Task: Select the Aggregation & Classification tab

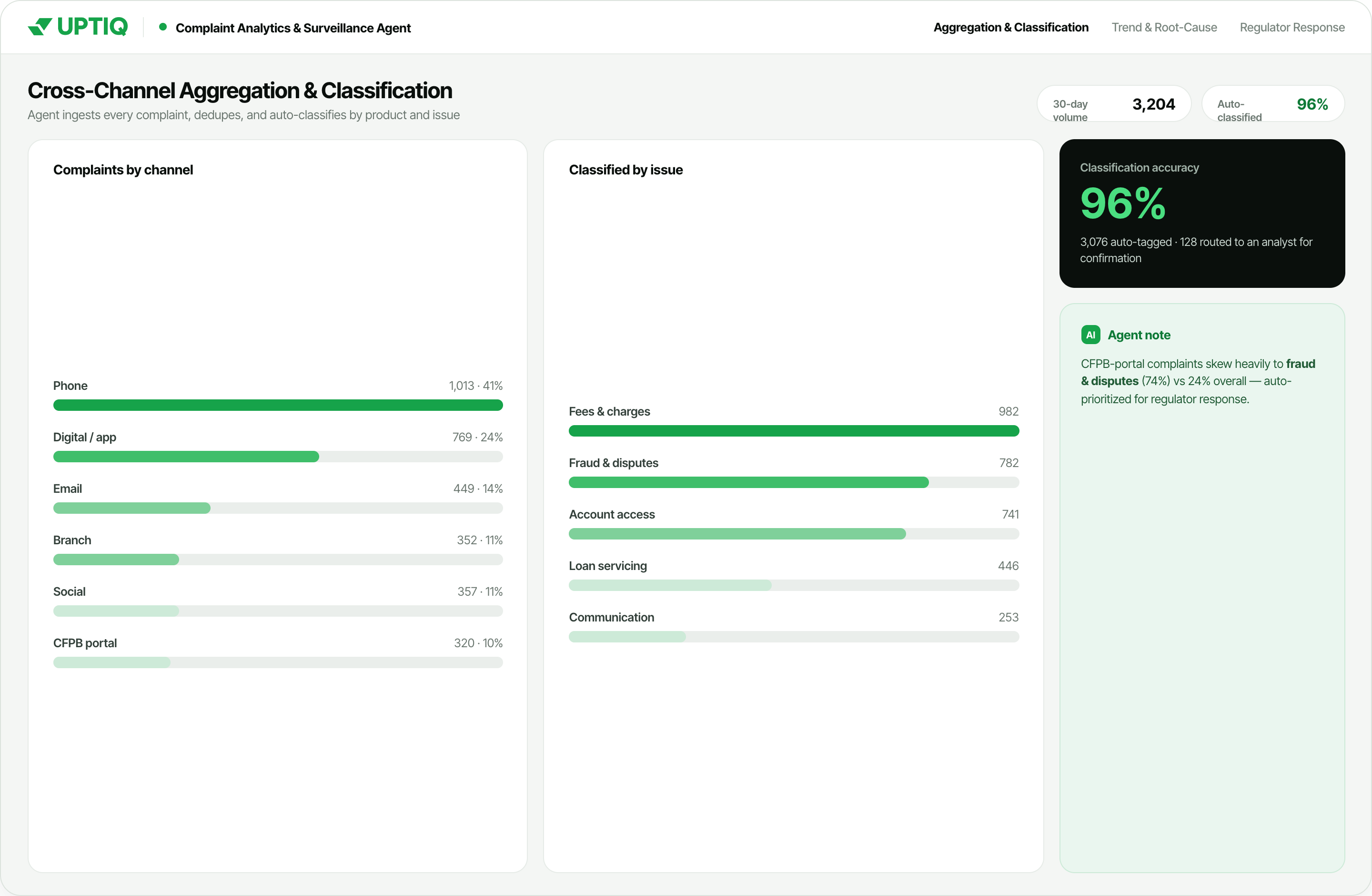Action: (x=1010, y=27)
